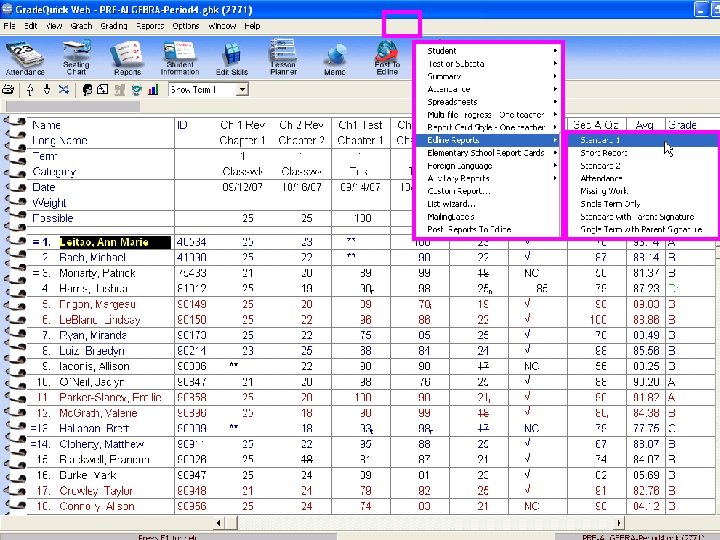Select Custom Report... menu entry
This screenshot has width=720, height=540.
460,191
